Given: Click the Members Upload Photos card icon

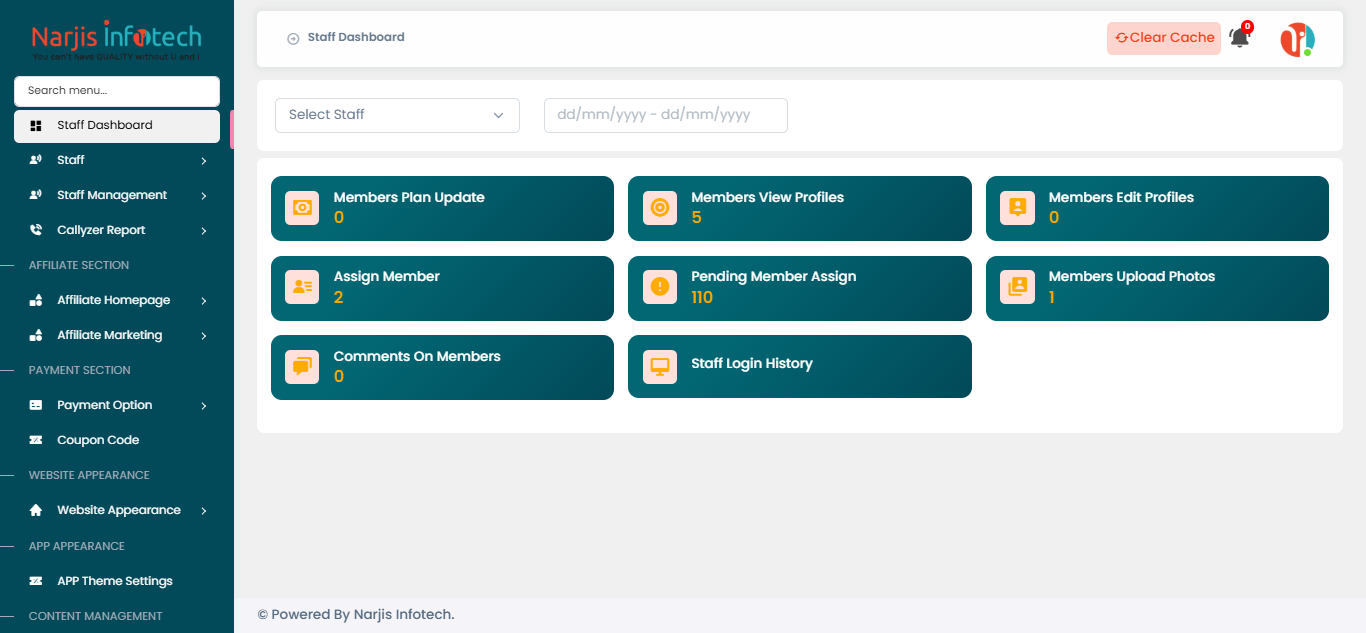Looking at the screenshot, I should pos(1017,287).
